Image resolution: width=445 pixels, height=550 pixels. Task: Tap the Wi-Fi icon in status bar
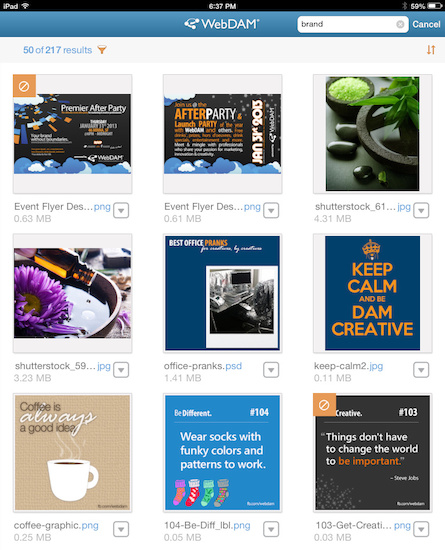(x=25, y=6)
